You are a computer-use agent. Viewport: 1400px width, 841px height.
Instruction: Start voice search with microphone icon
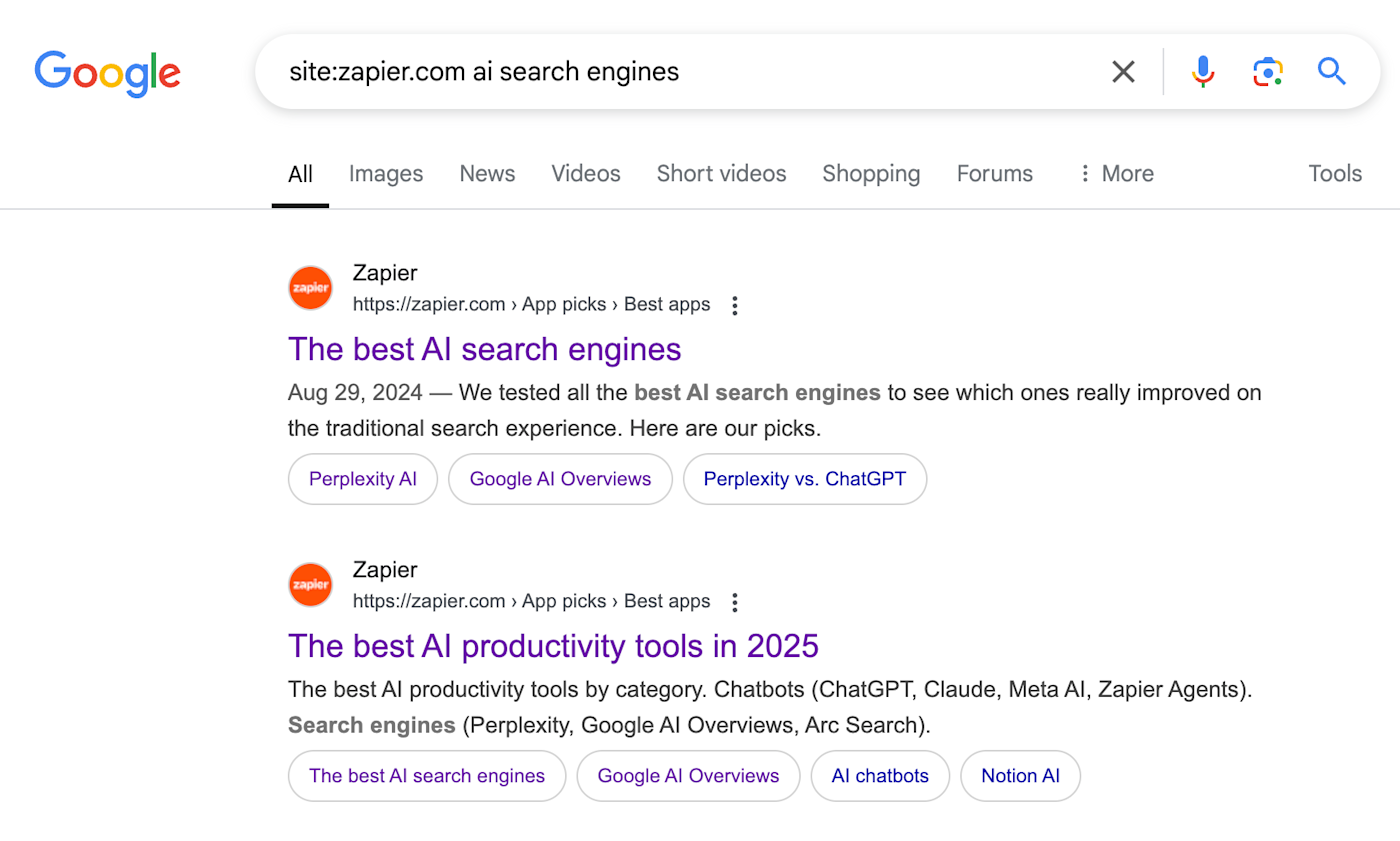coord(1203,71)
